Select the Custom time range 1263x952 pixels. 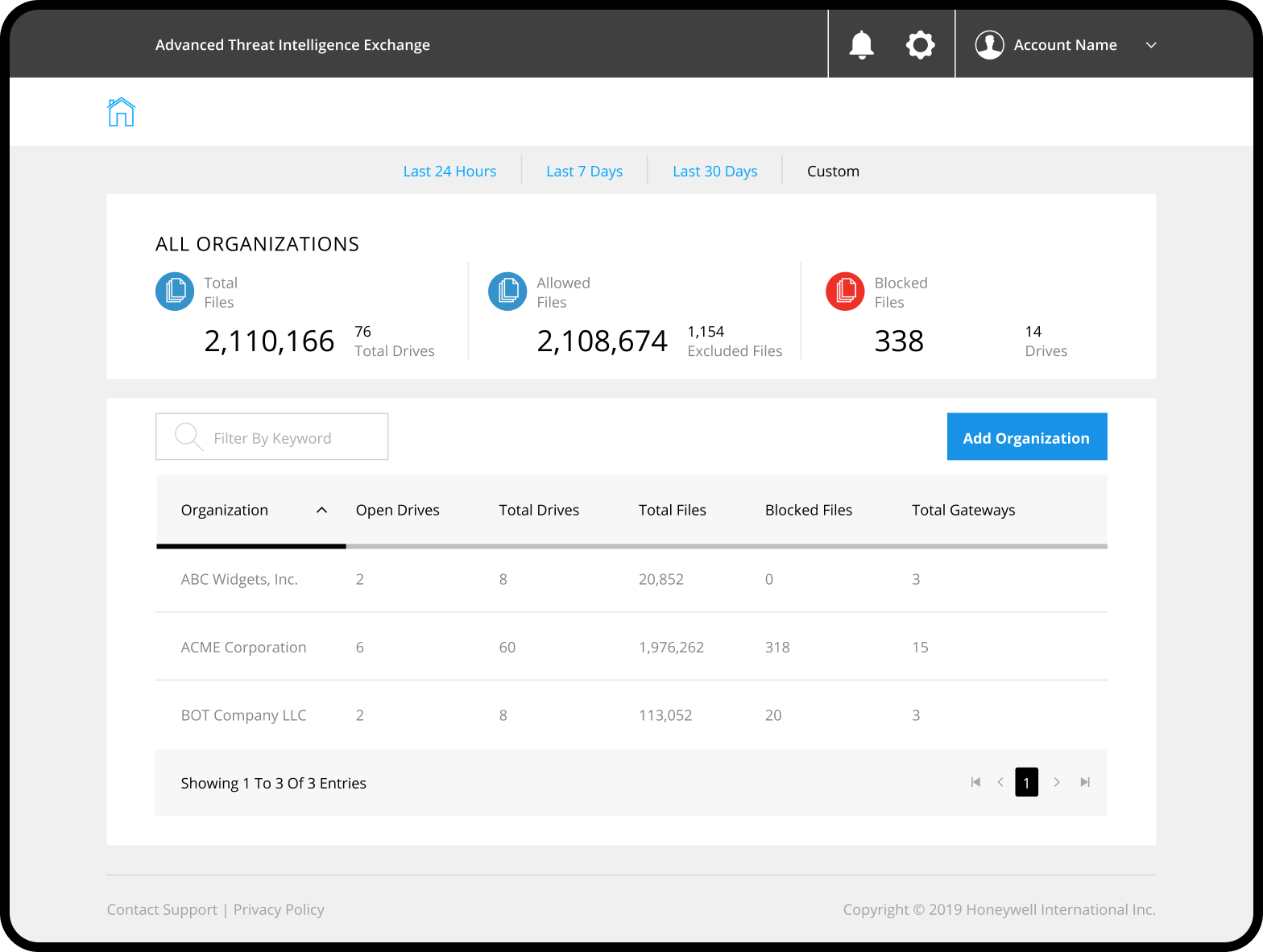pyautogui.click(x=833, y=172)
